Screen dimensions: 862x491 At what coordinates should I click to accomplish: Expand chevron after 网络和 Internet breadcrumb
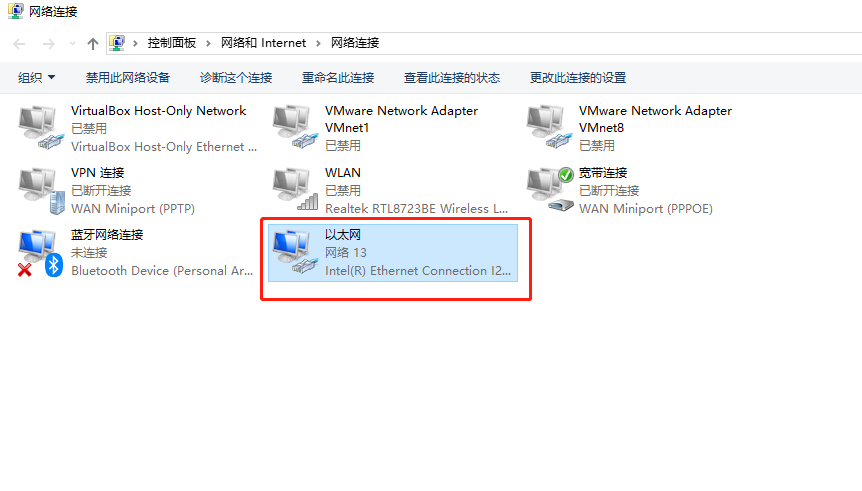pos(318,43)
